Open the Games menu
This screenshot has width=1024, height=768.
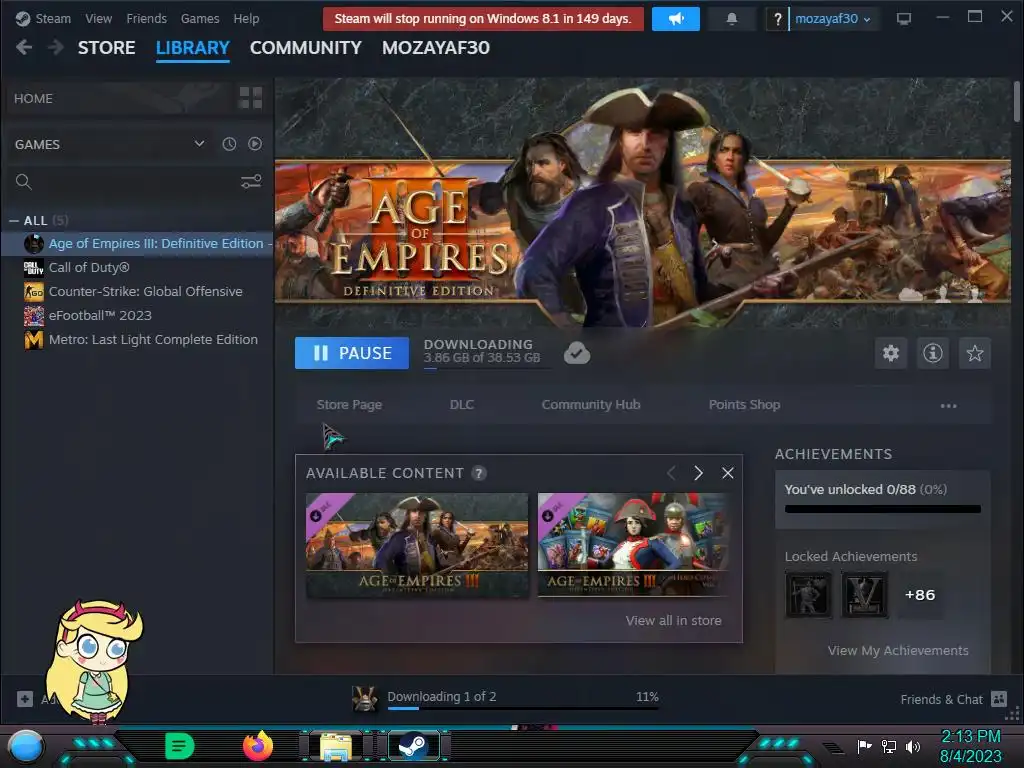200,18
